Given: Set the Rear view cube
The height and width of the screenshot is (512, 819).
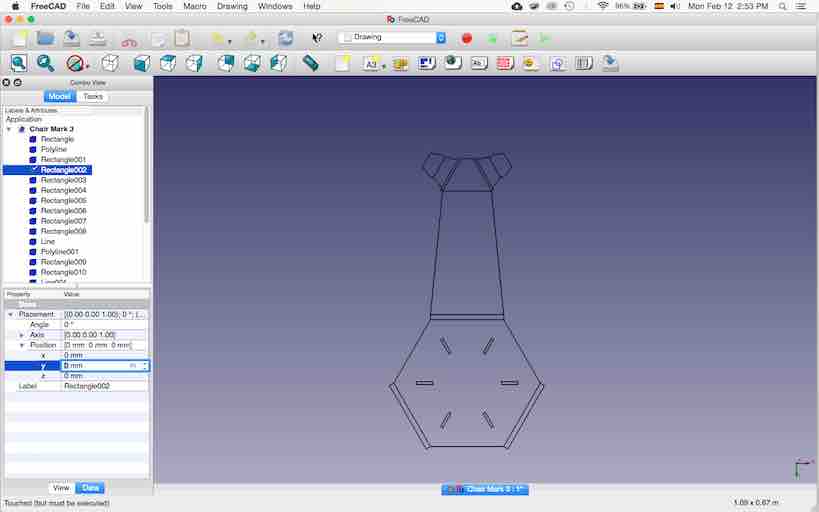Looking at the screenshot, I should point(226,63).
